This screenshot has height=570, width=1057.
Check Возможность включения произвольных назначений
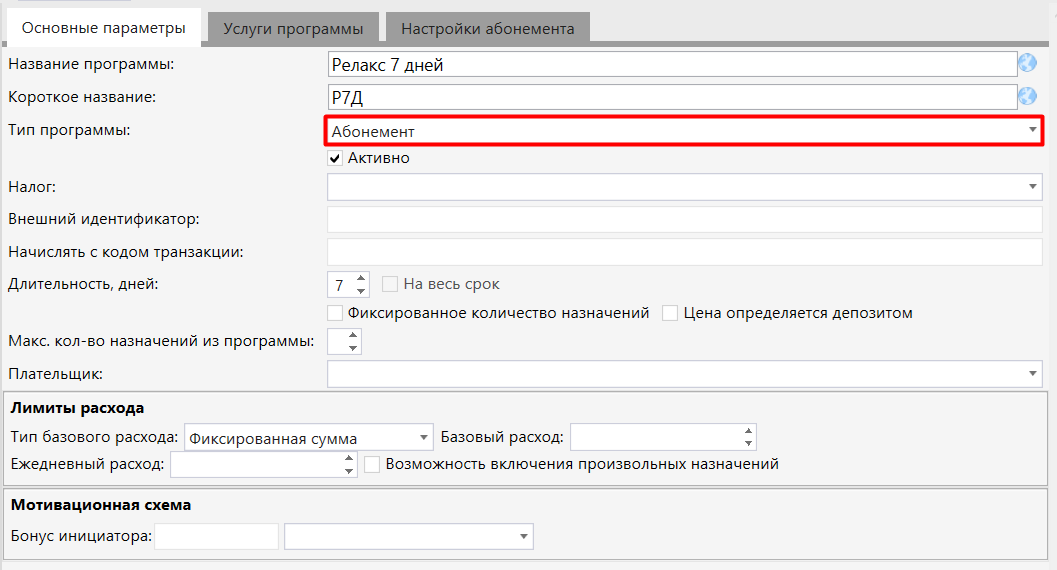click(x=372, y=464)
